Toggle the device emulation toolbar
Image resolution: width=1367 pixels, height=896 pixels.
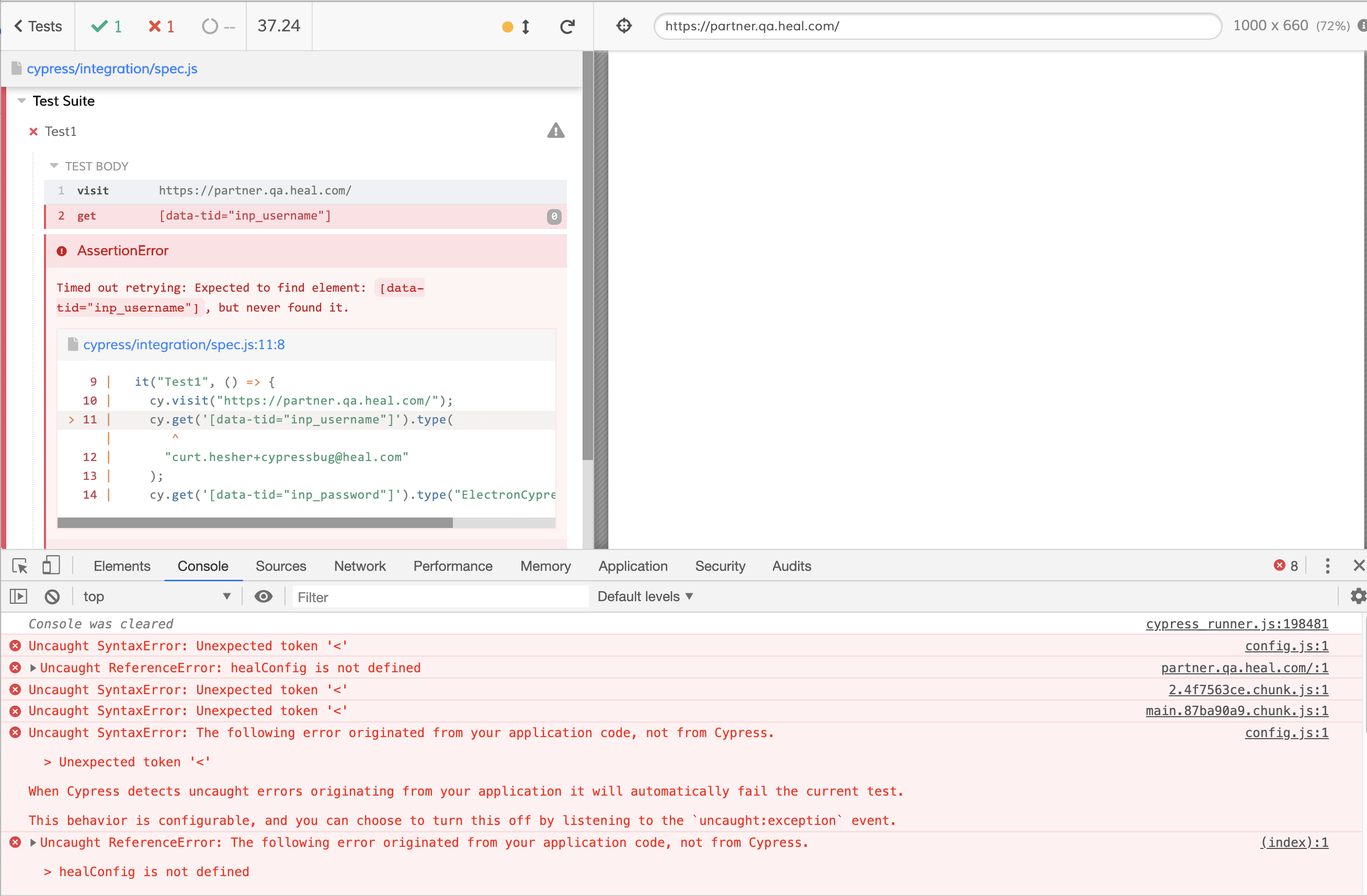[51, 566]
